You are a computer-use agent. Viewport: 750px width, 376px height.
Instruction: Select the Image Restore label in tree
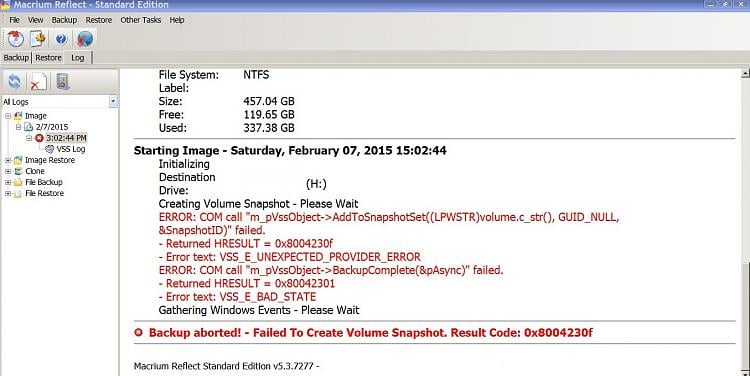[50, 160]
